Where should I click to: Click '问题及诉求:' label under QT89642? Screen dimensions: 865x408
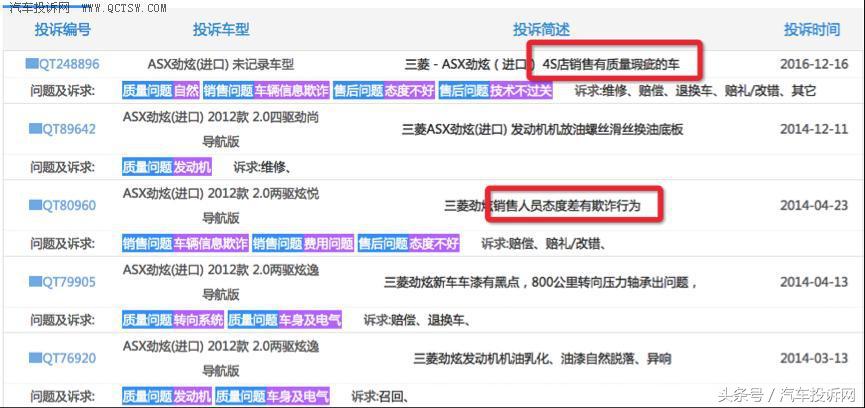(x=63, y=167)
